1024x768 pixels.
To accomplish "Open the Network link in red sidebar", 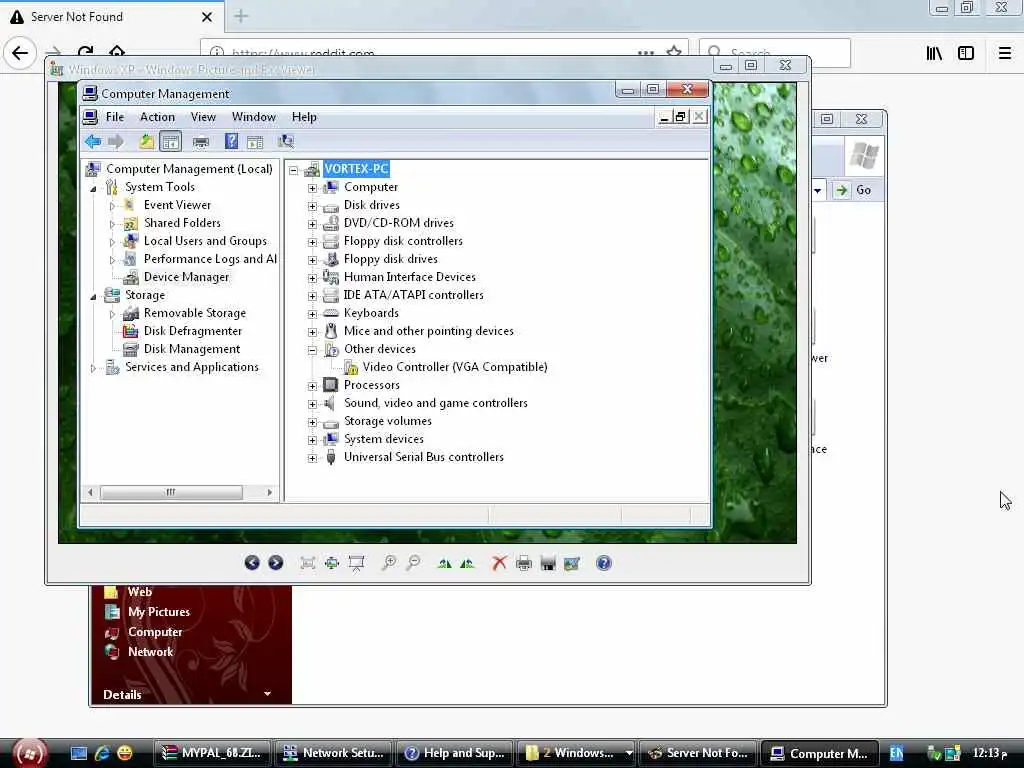I will (x=150, y=652).
